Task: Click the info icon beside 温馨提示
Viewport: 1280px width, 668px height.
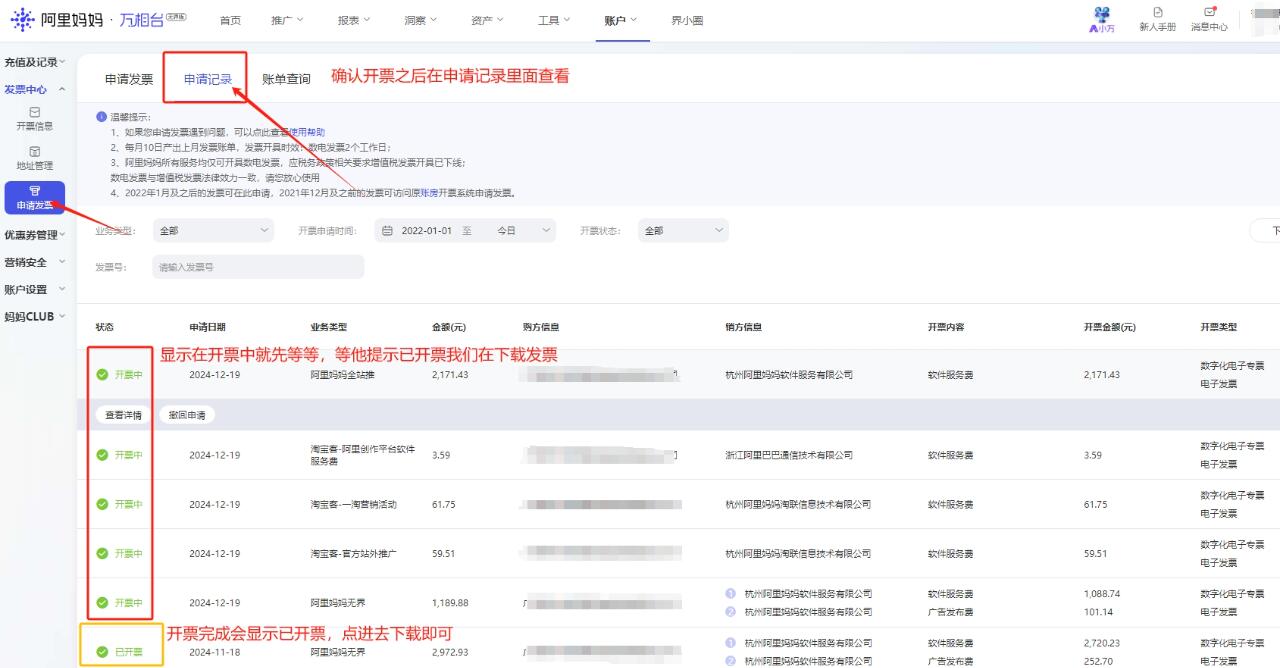Action: pyautogui.click(x=101, y=117)
